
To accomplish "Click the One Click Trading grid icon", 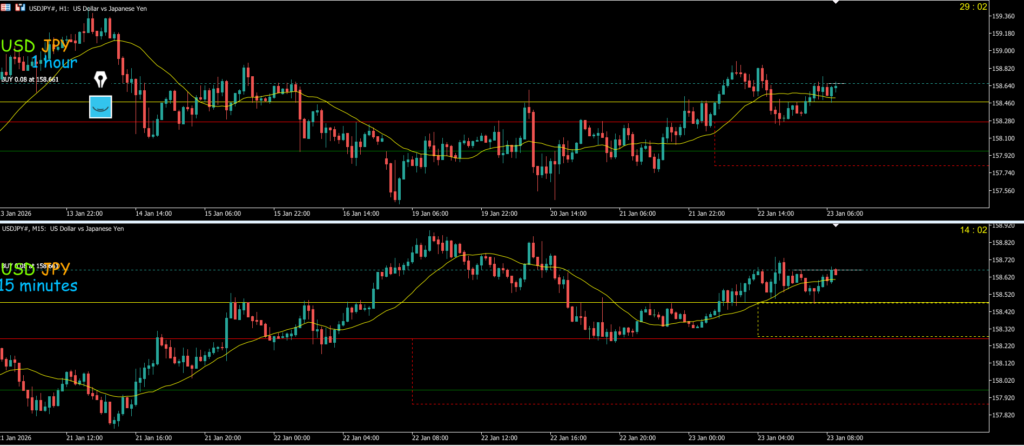I will pyautogui.click(x=7, y=7).
